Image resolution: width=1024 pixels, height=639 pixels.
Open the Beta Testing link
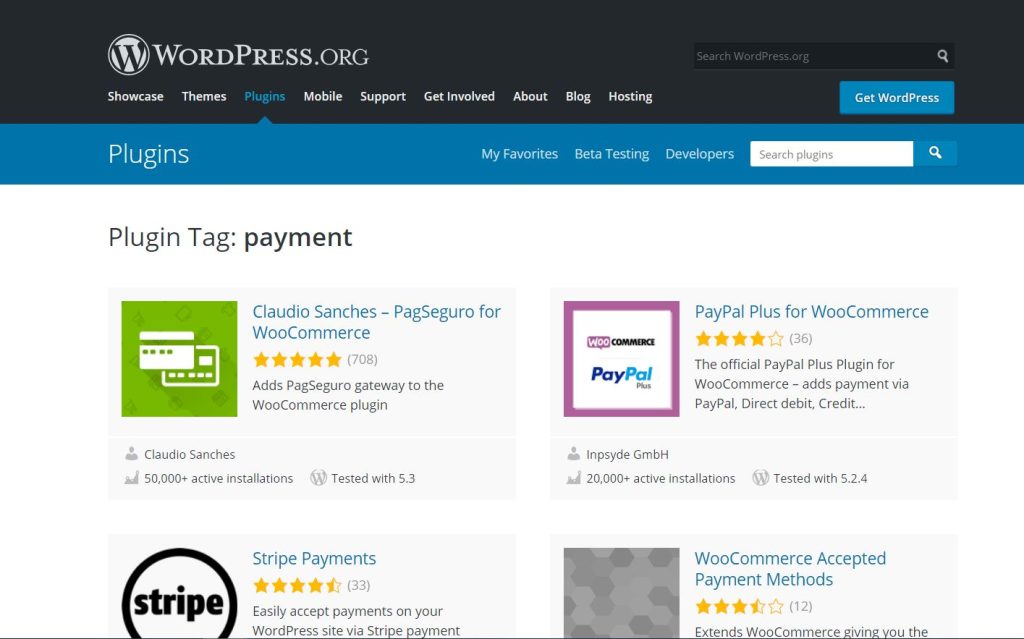coord(611,154)
